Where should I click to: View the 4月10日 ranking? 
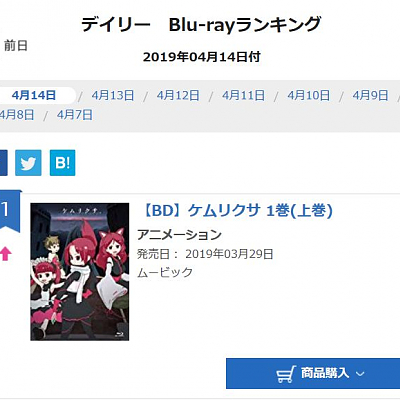[308, 96]
